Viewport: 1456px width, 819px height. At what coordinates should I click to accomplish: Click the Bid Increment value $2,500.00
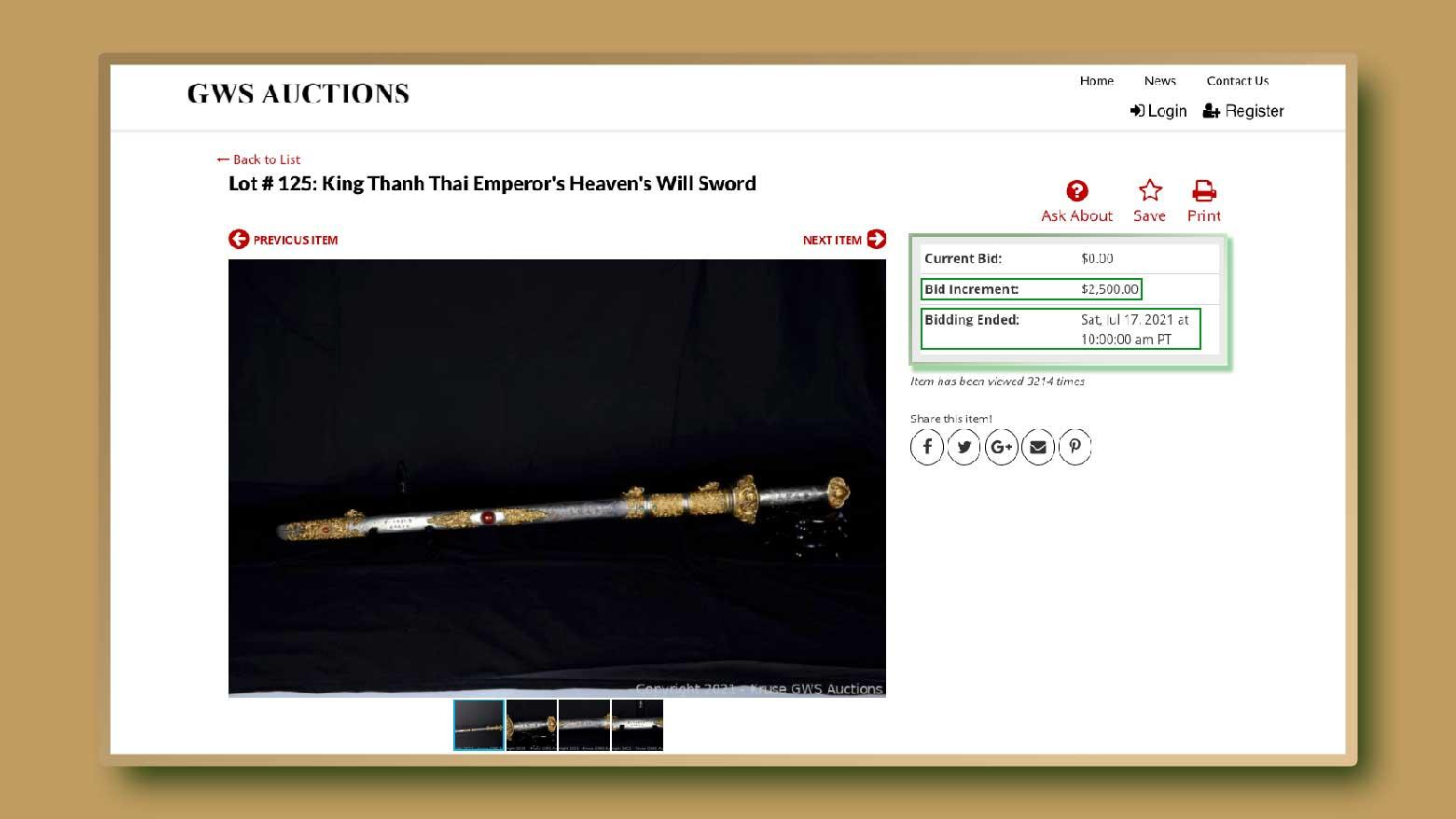(x=1110, y=289)
